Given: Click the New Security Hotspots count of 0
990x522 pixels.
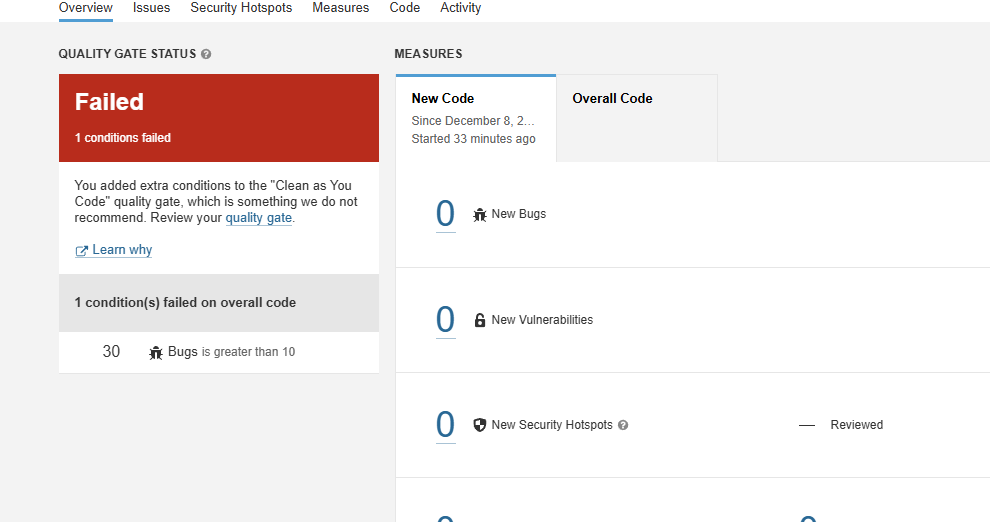Looking at the screenshot, I should [445, 425].
